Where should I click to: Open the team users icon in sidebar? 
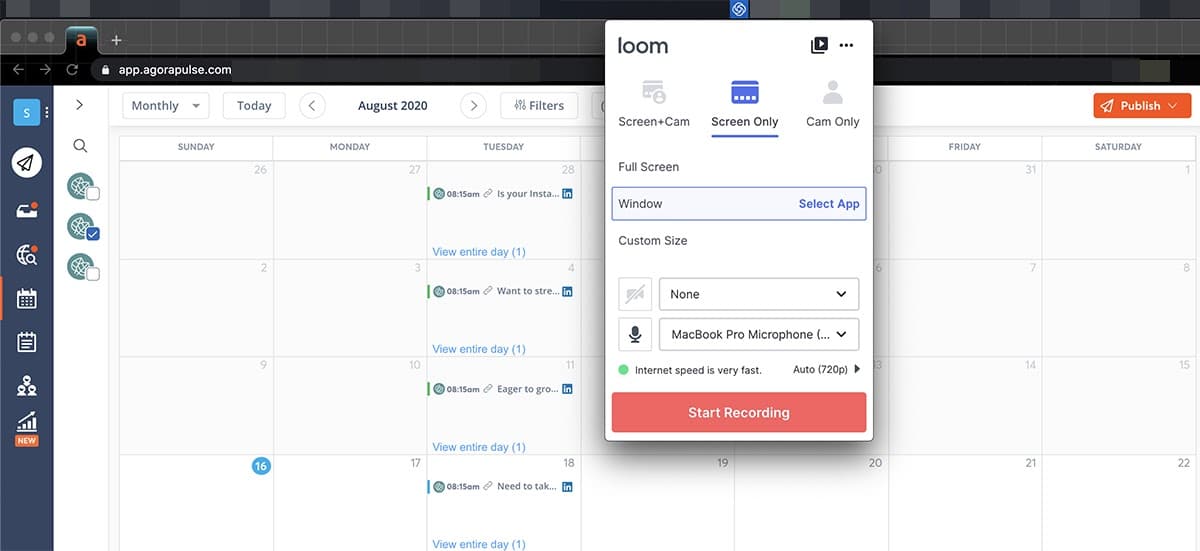(27, 385)
